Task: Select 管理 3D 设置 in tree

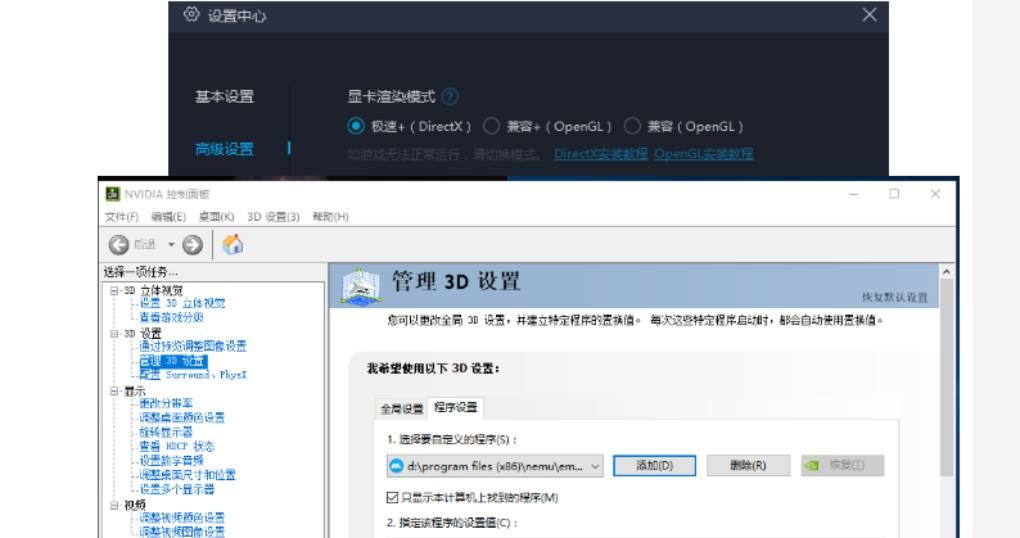Action: tap(173, 360)
